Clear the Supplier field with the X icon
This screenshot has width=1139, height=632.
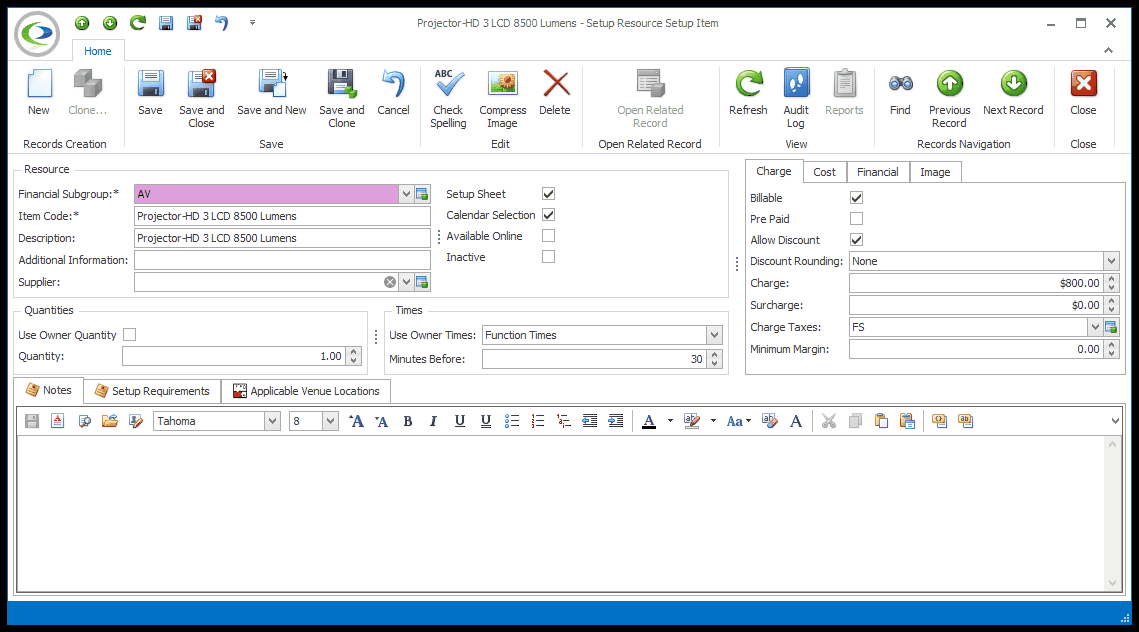[390, 282]
